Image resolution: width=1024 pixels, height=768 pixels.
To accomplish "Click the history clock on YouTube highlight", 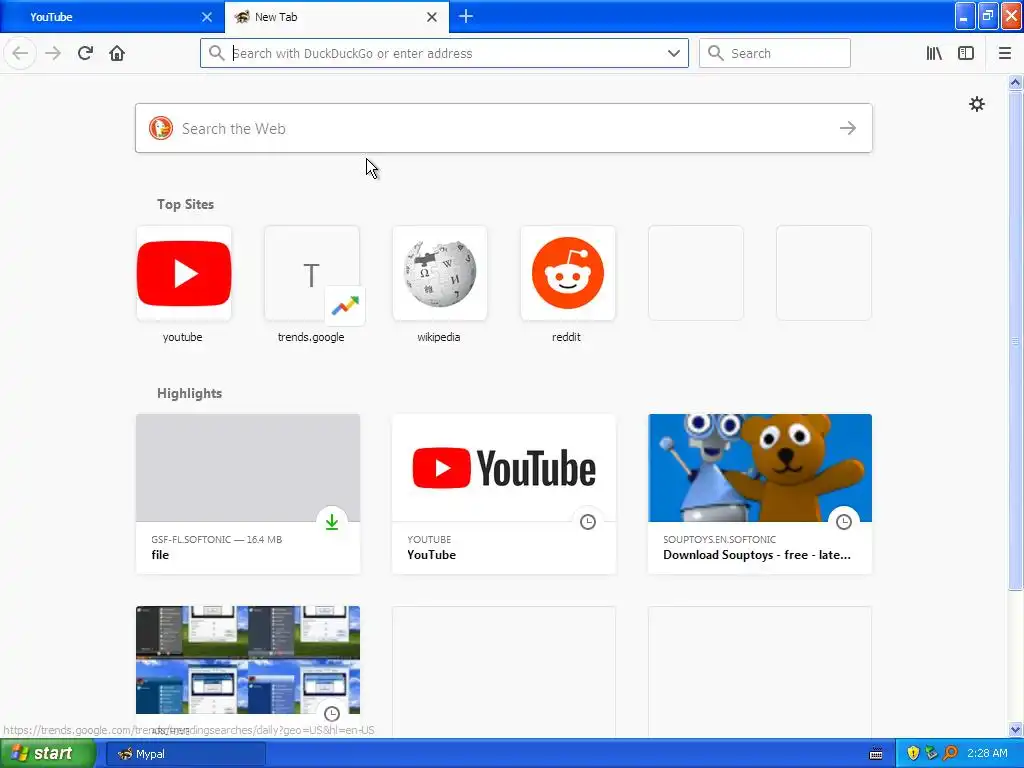I will click(x=588, y=522).
